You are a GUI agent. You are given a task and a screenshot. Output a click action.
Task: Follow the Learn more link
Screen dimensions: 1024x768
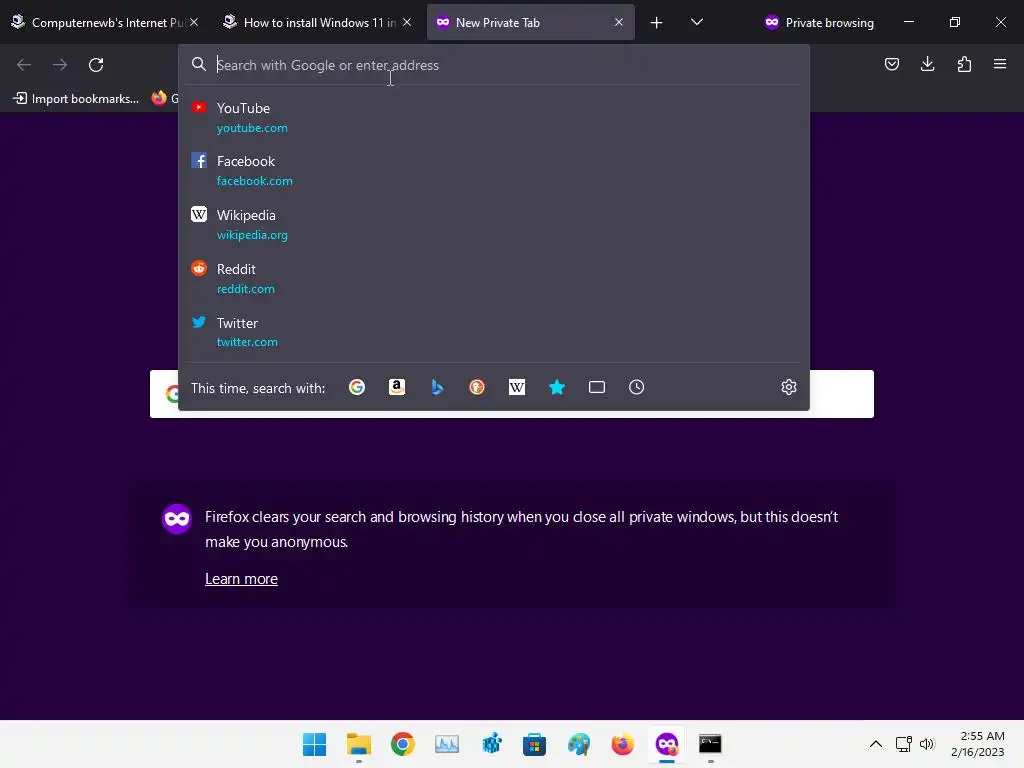[241, 579]
